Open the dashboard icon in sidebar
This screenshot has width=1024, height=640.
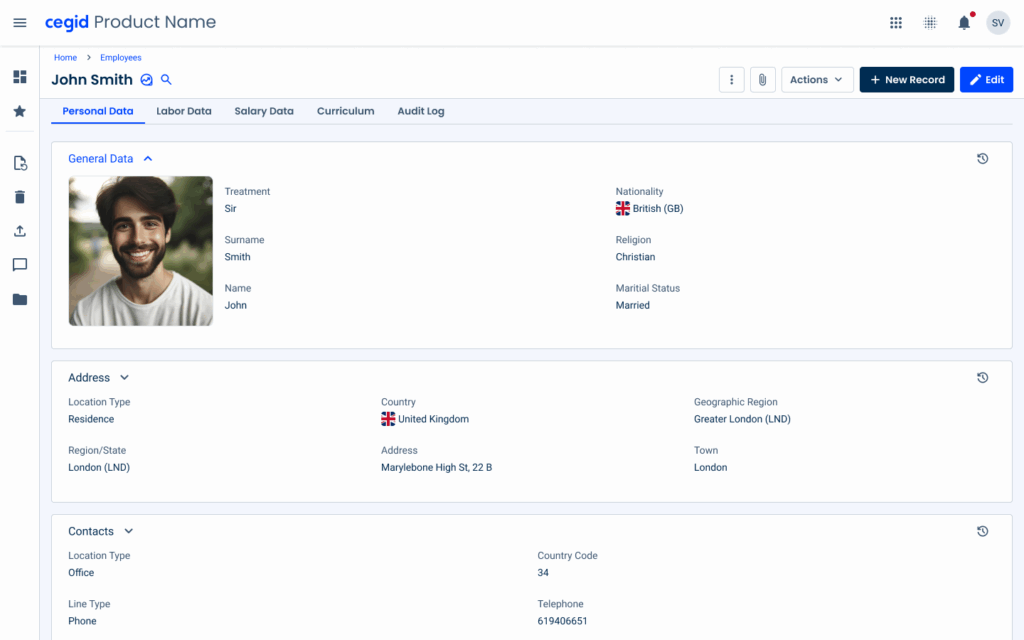pyautogui.click(x=20, y=77)
